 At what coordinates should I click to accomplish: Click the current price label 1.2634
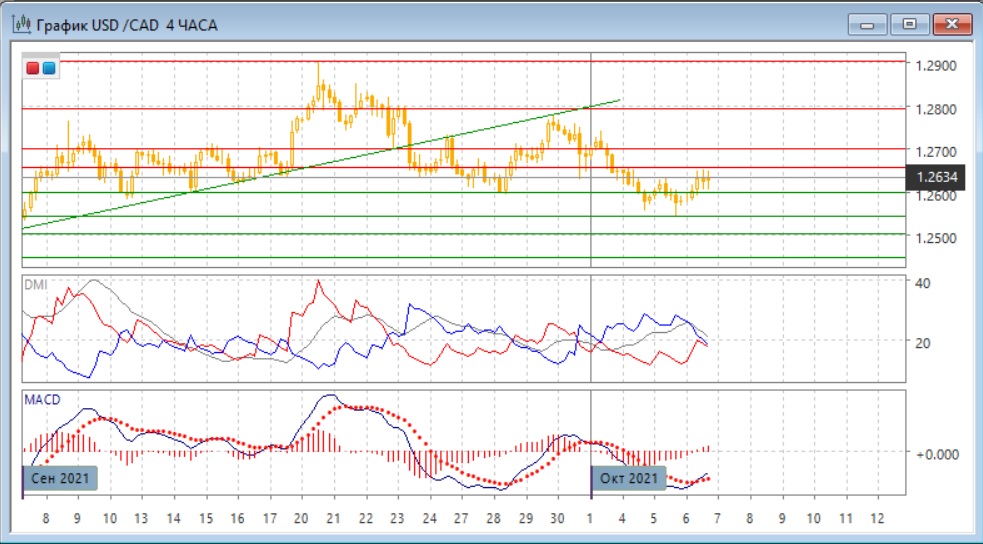[935, 178]
